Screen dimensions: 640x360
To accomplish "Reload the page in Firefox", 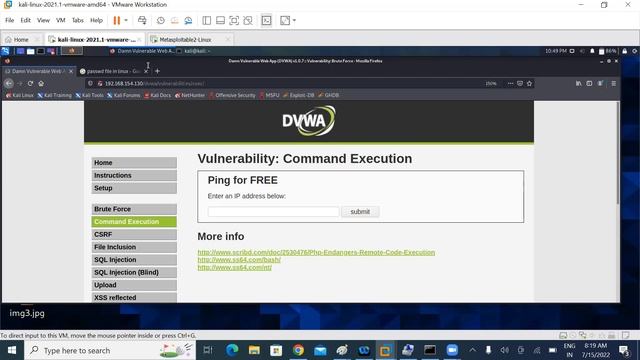I will pyautogui.click(x=30, y=83).
